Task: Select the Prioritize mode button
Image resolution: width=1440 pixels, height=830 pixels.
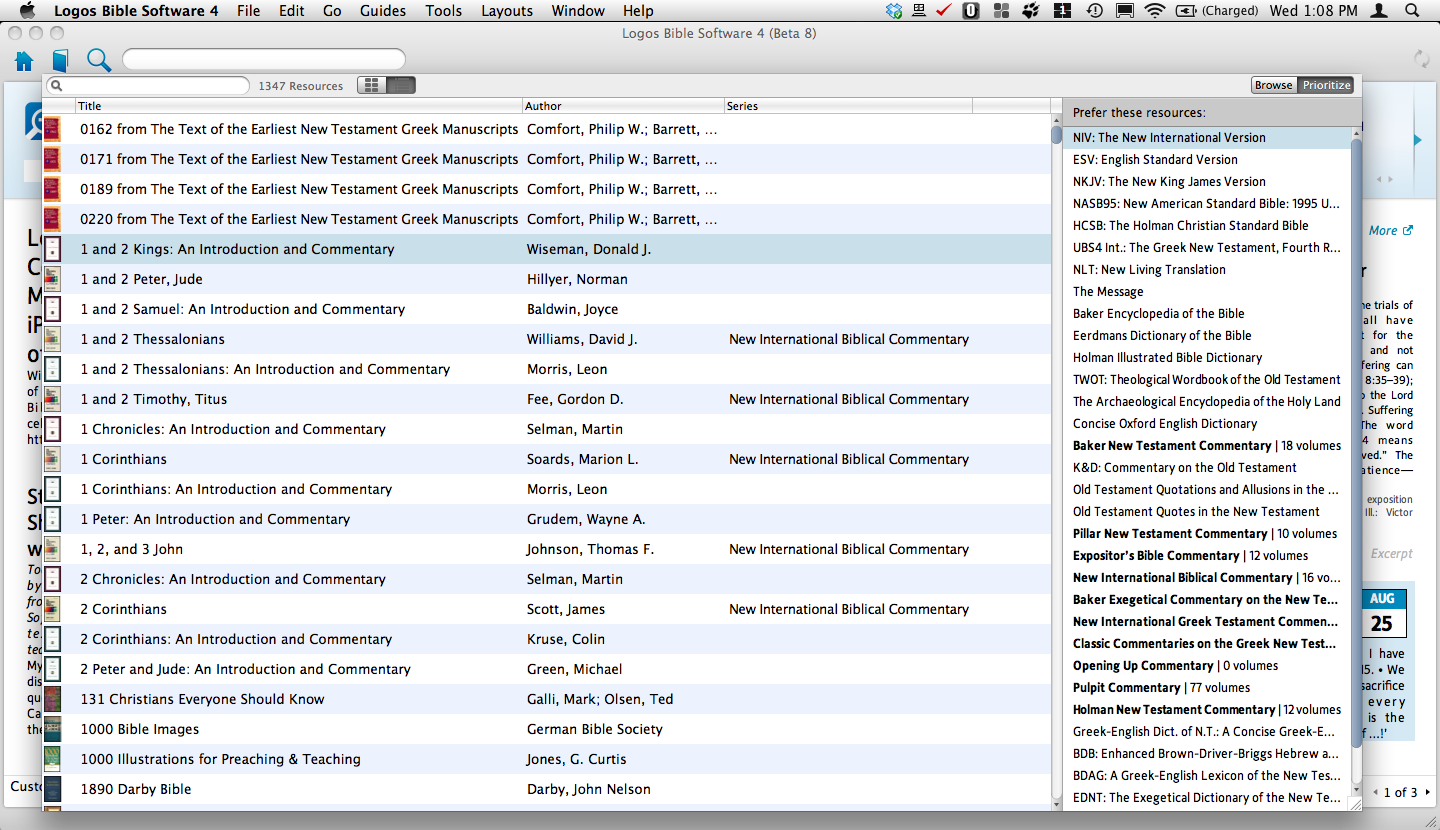Action: pos(1326,85)
